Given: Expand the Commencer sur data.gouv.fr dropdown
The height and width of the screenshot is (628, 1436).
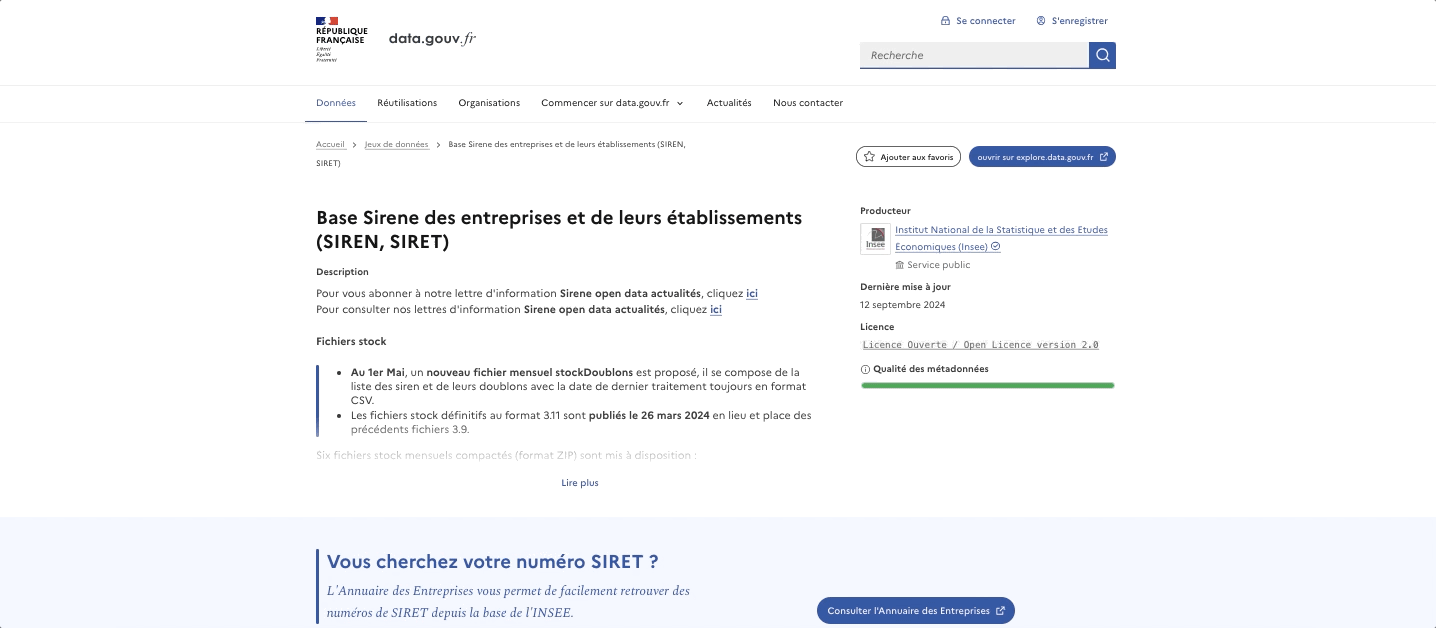Looking at the screenshot, I should tap(612, 103).
